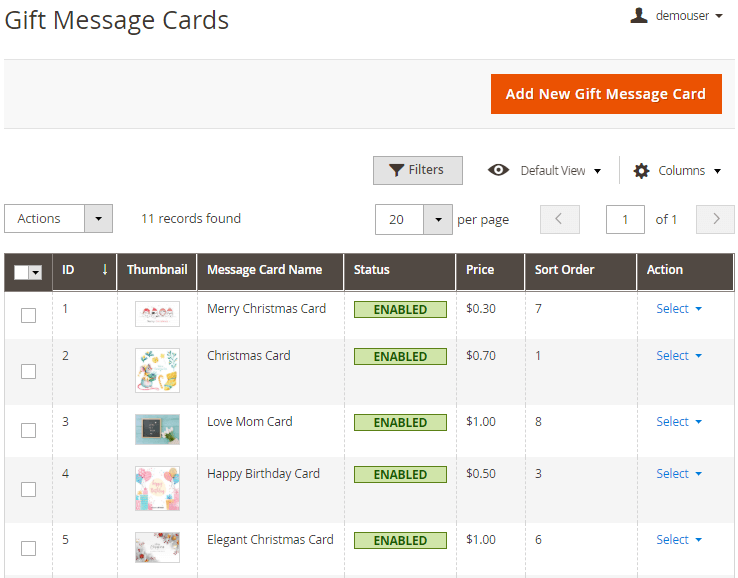Open the Filters panel
Screen dimensions: 738x578
417,170
